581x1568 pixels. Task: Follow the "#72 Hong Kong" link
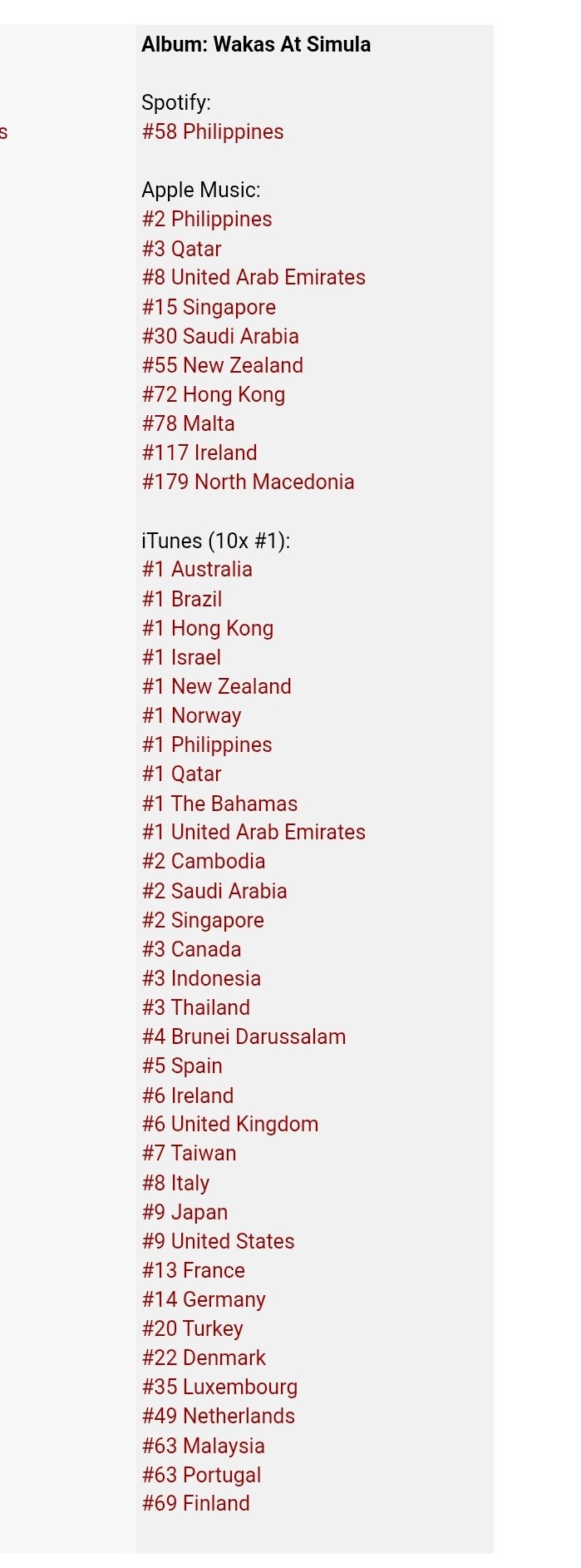coord(213,394)
